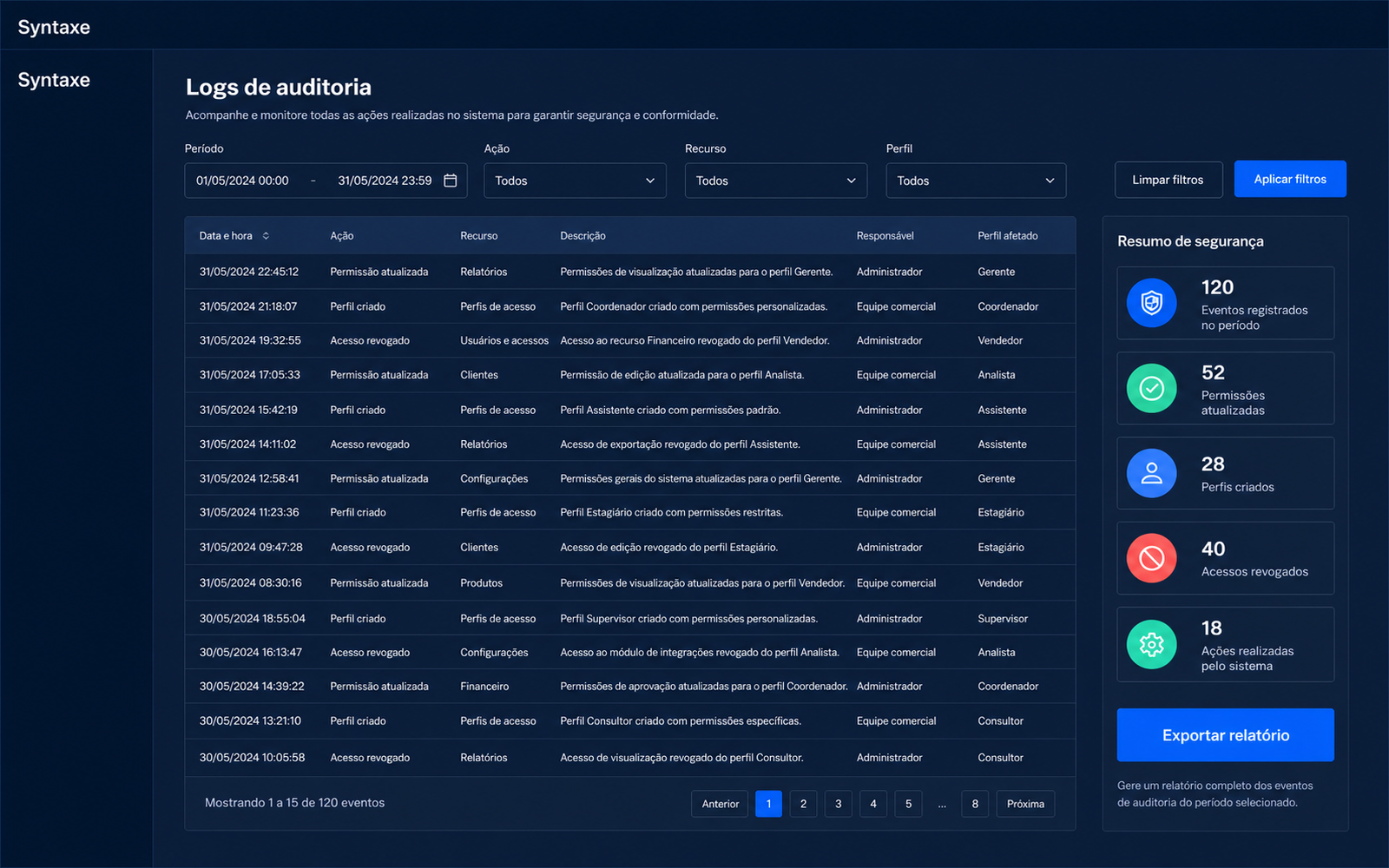Click the 52 Permissões atualizadas value
The height and width of the screenshot is (868, 1389).
tap(1213, 372)
